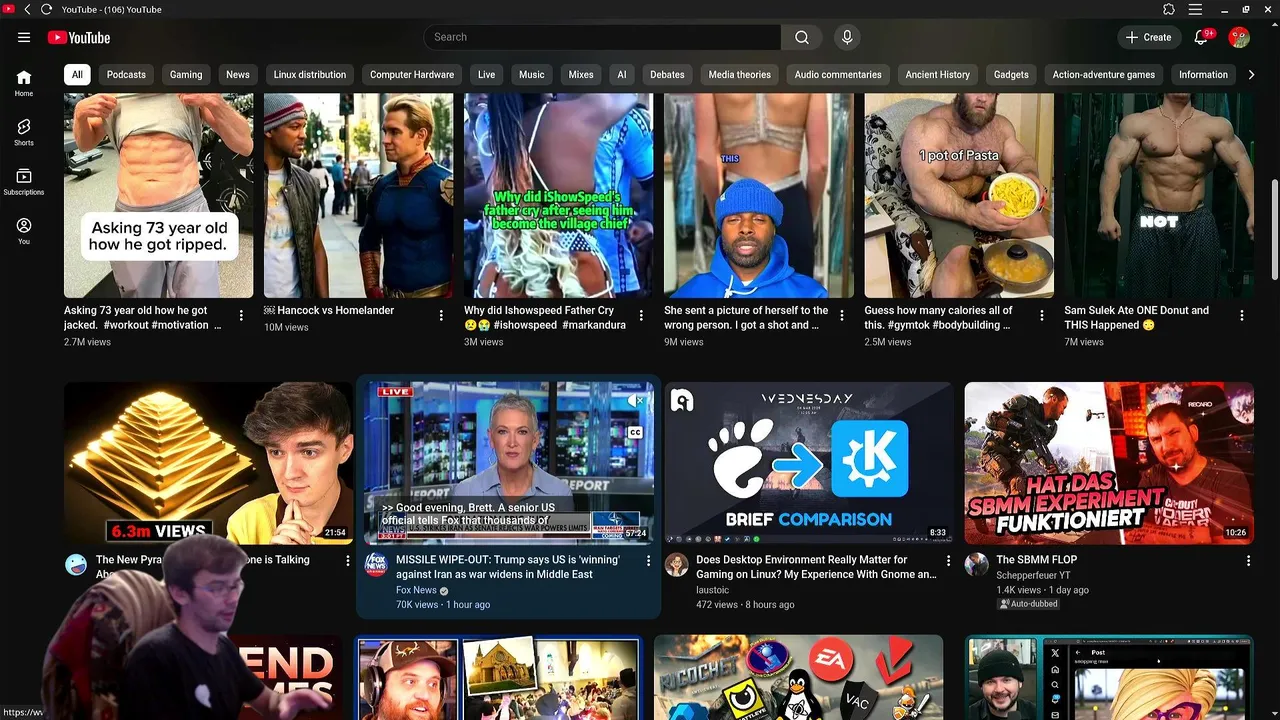Open options for Guess how many calories short
Viewport: 1280px width, 720px height.
[x=1041, y=315]
